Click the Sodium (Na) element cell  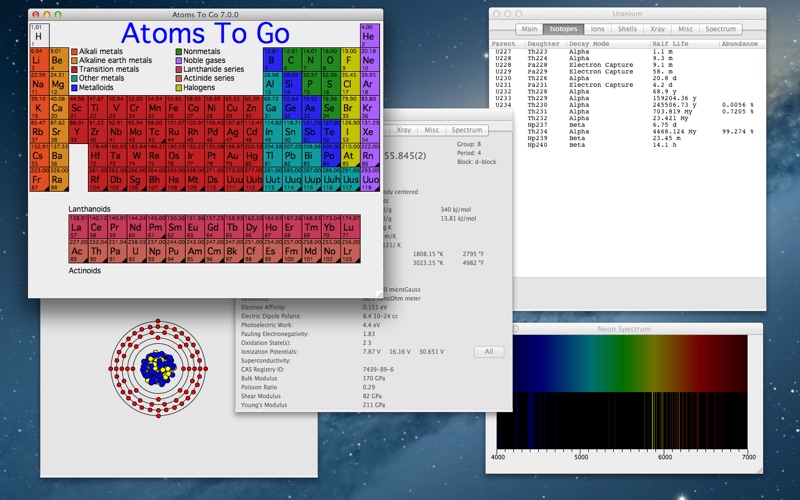tap(40, 84)
